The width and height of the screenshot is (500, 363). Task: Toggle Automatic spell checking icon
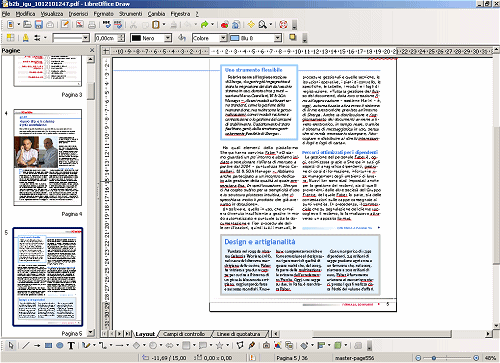(118, 24)
